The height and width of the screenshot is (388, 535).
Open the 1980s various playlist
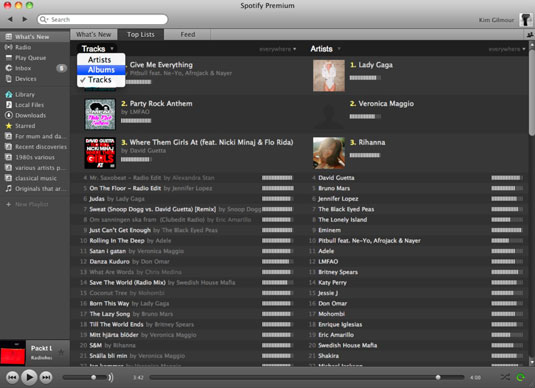point(34,157)
